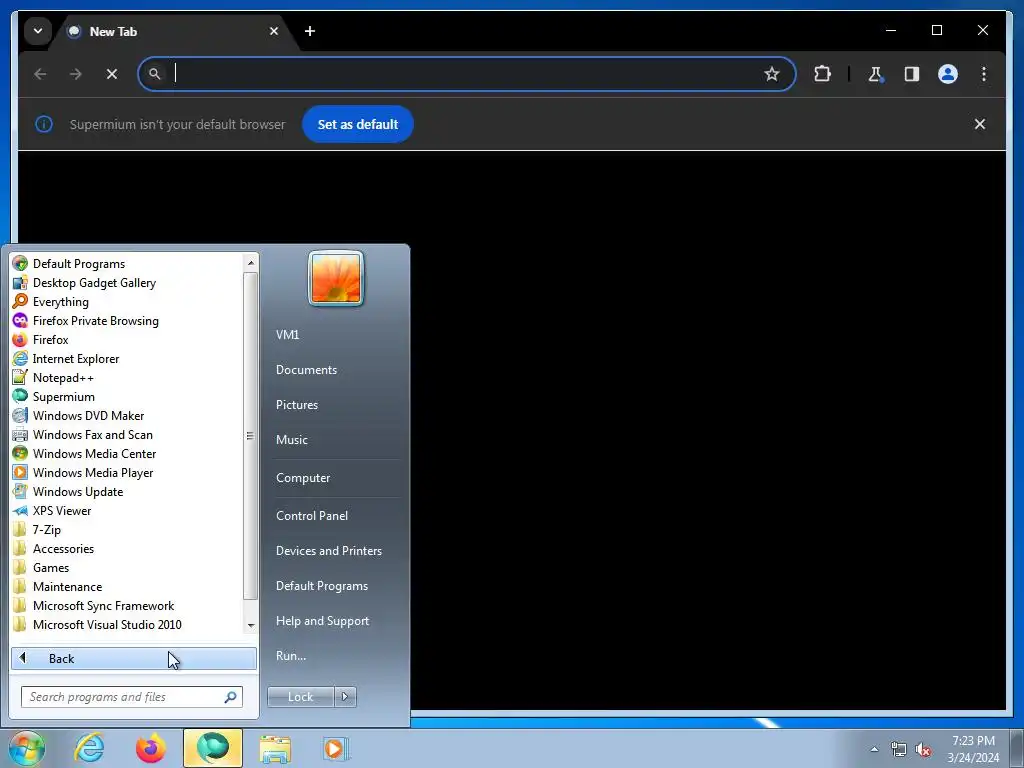Open Internet Explorer from the taskbar

(x=89, y=748)
